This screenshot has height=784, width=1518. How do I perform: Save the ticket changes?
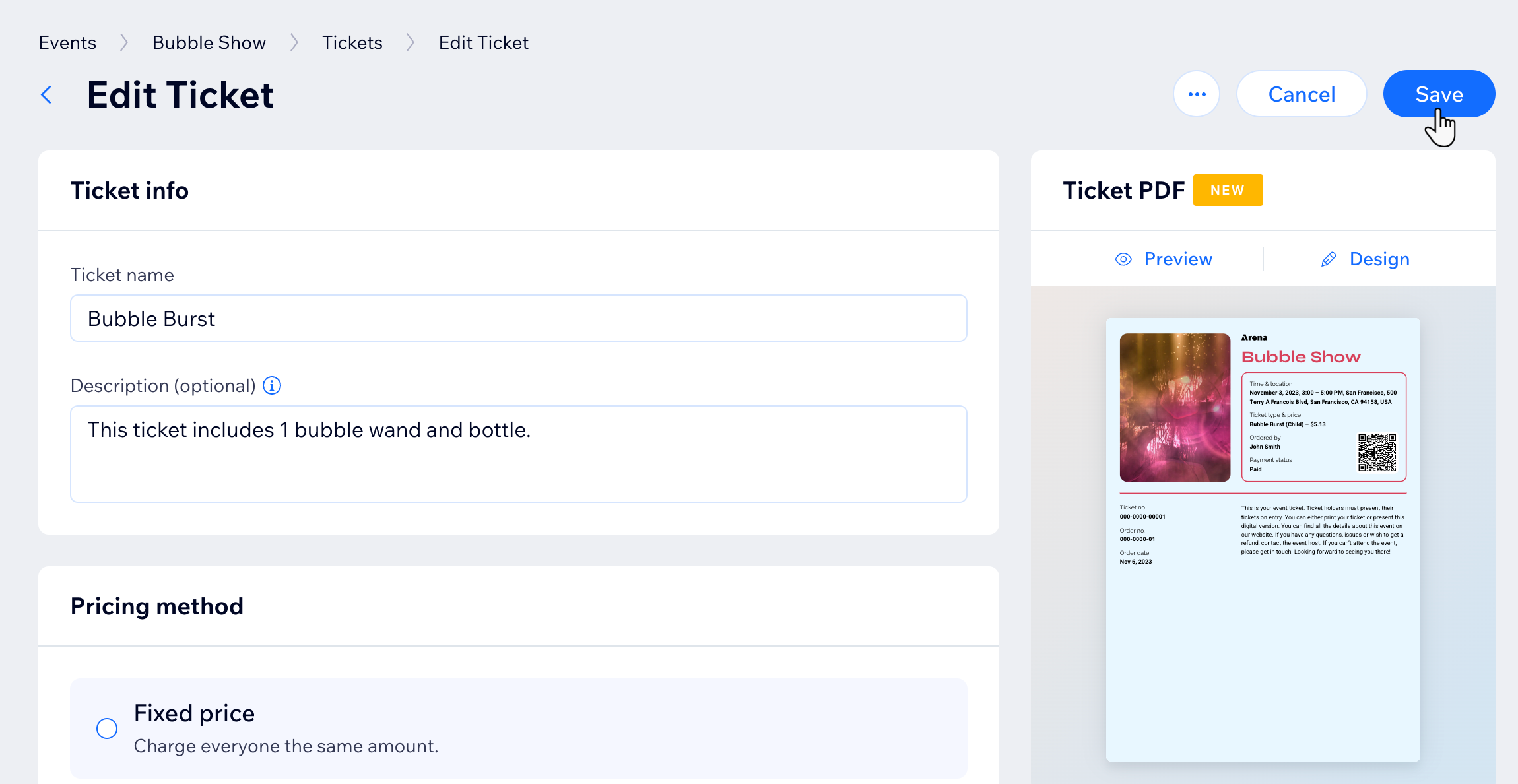point(1439,94)
